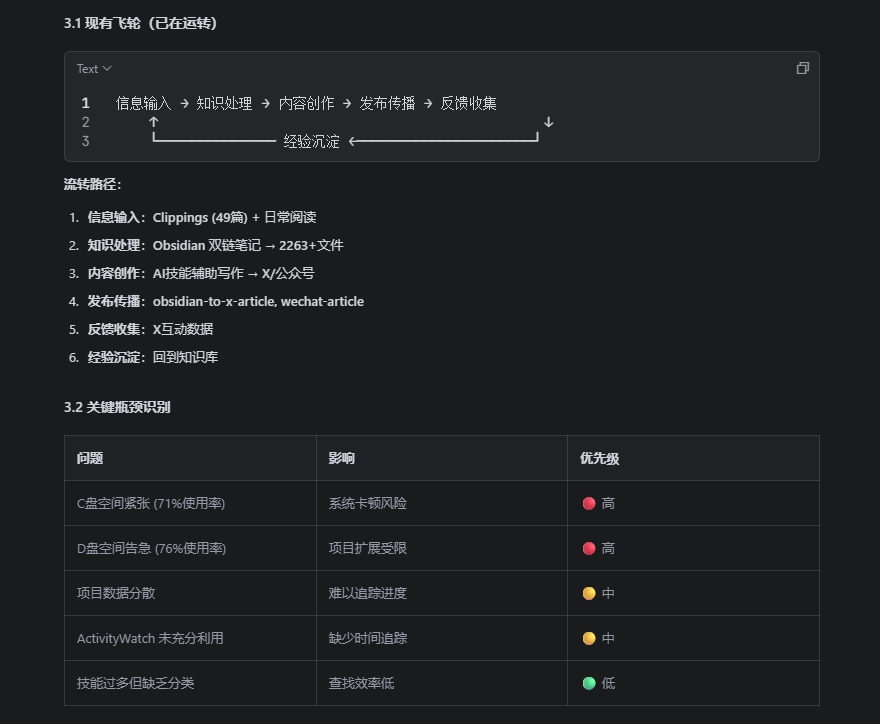The width and height of the screenshot is (880, 724).
Task: Click 反馈收集 in the code block
Action: 469,103
